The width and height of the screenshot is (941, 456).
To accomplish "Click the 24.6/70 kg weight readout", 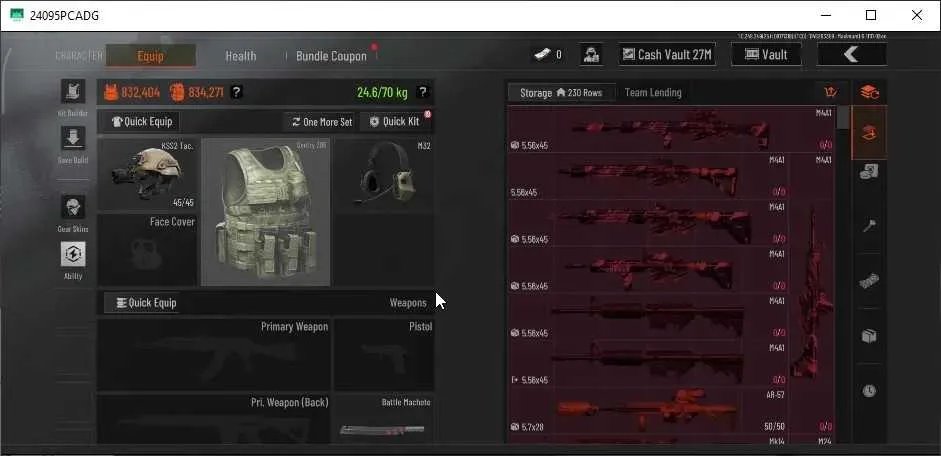I will click(x=382, y=92).
